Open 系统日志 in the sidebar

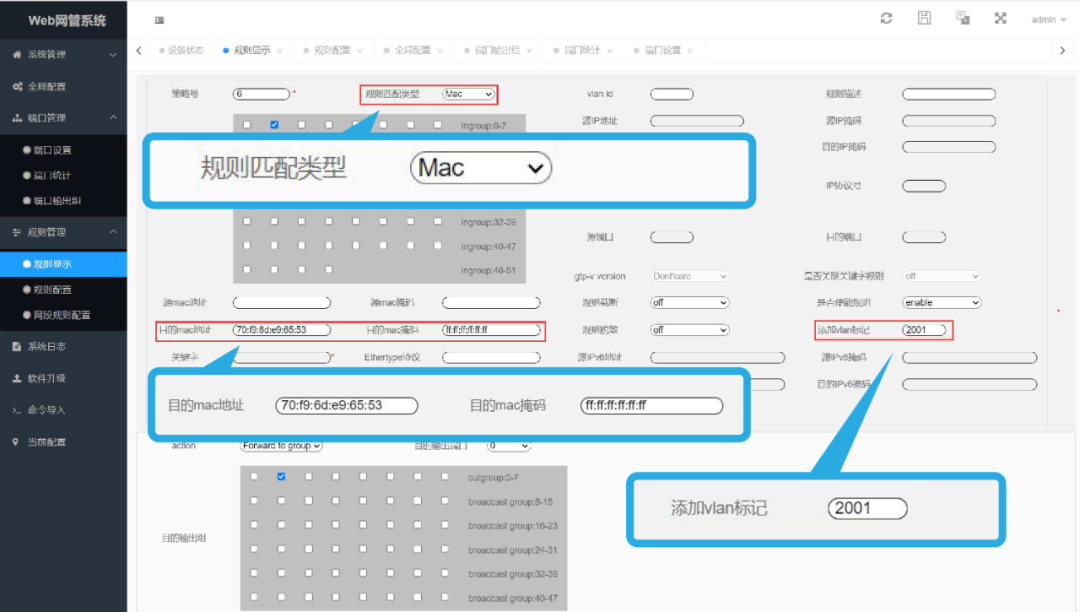(x=44, y=347)
